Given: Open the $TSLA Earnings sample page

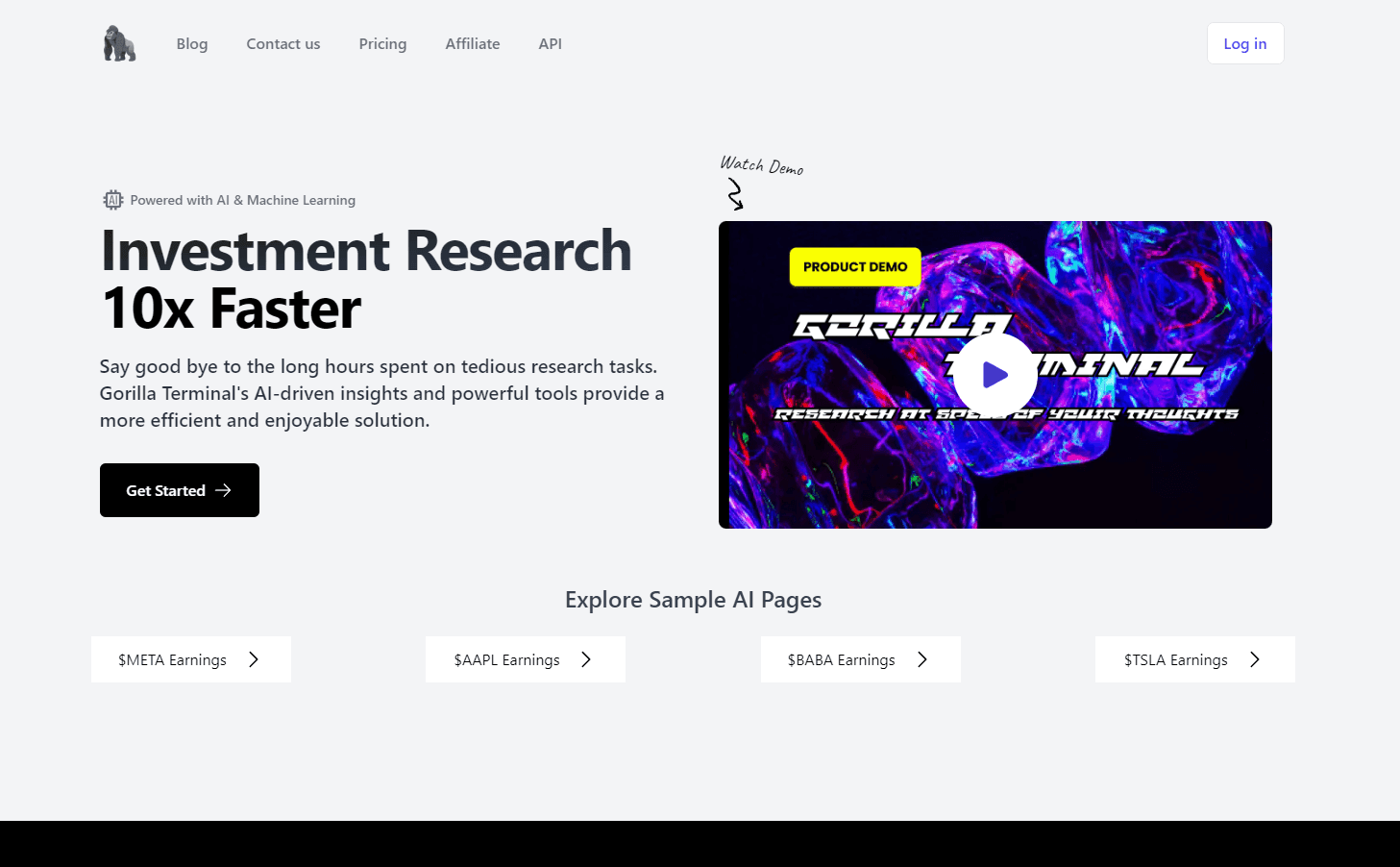Looking at the screenshot, I should coord(1195,659).
